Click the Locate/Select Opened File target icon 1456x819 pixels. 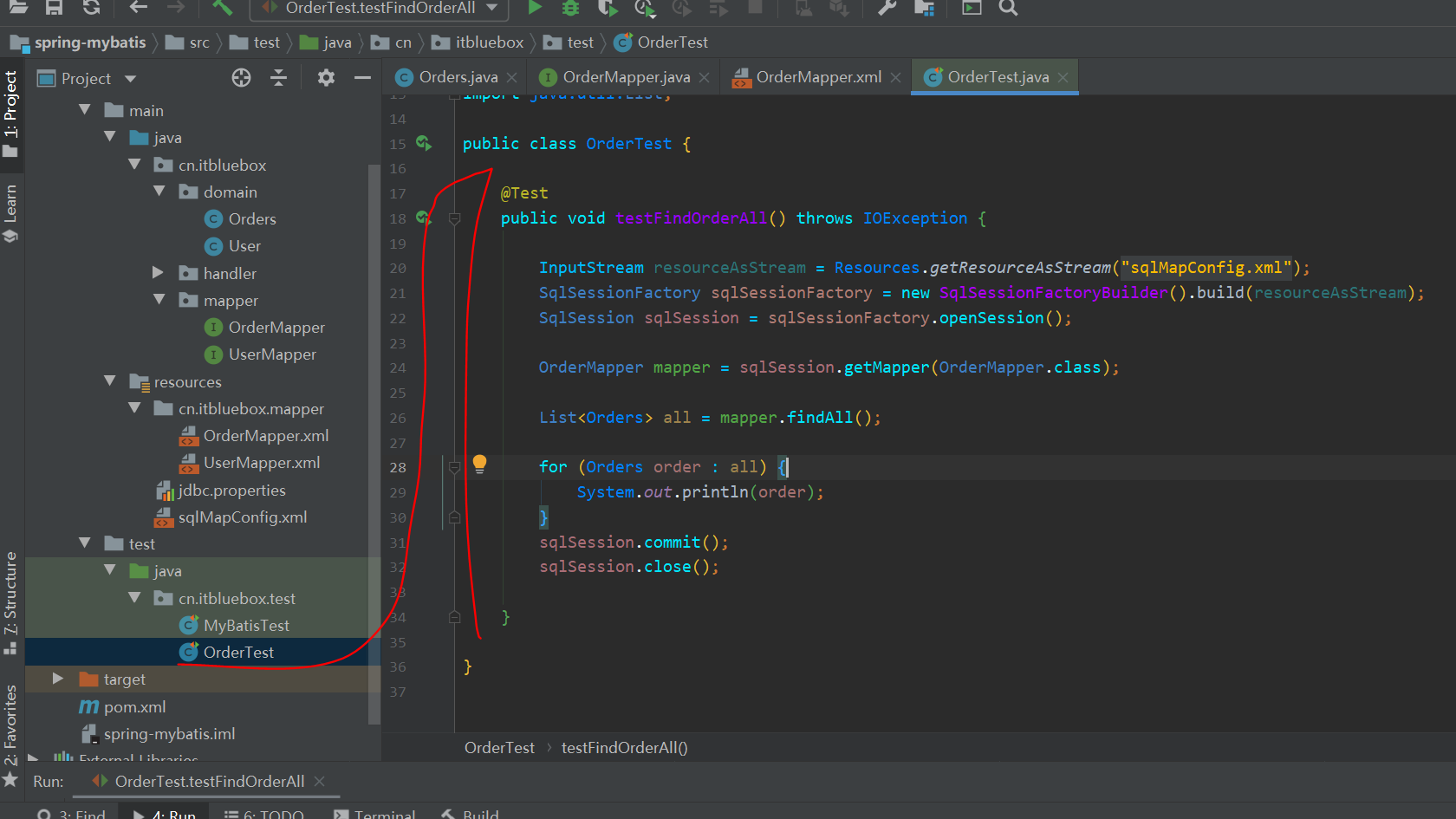pos(241,78)
